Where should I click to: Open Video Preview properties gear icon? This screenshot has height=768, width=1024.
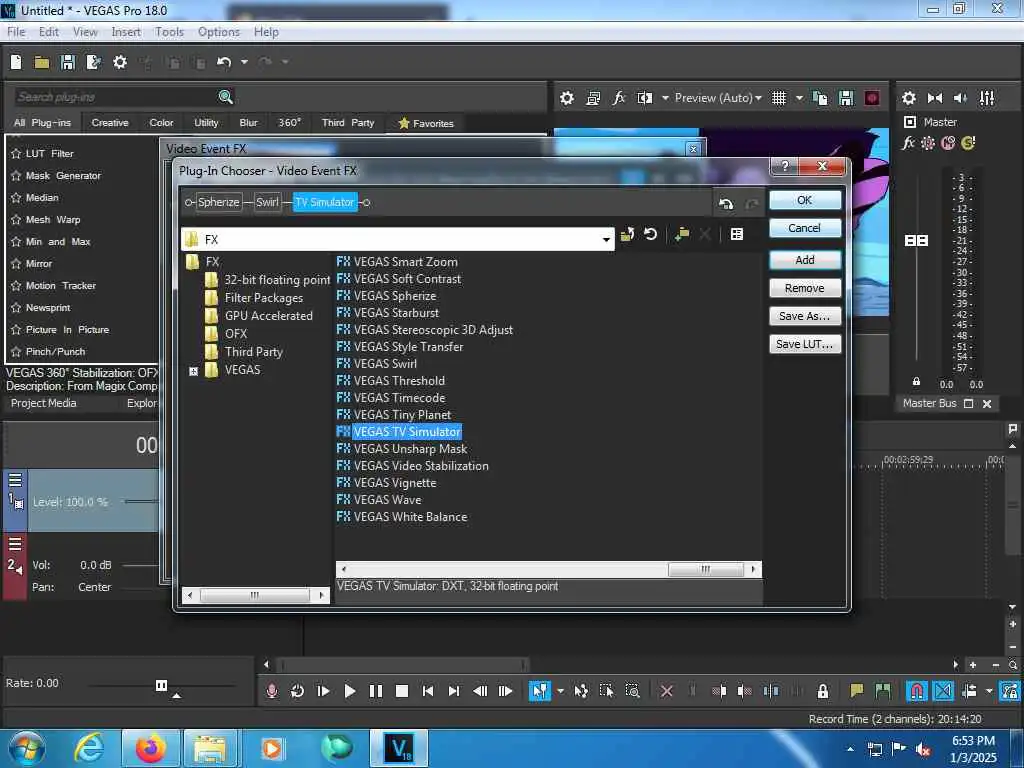[567, 98]
